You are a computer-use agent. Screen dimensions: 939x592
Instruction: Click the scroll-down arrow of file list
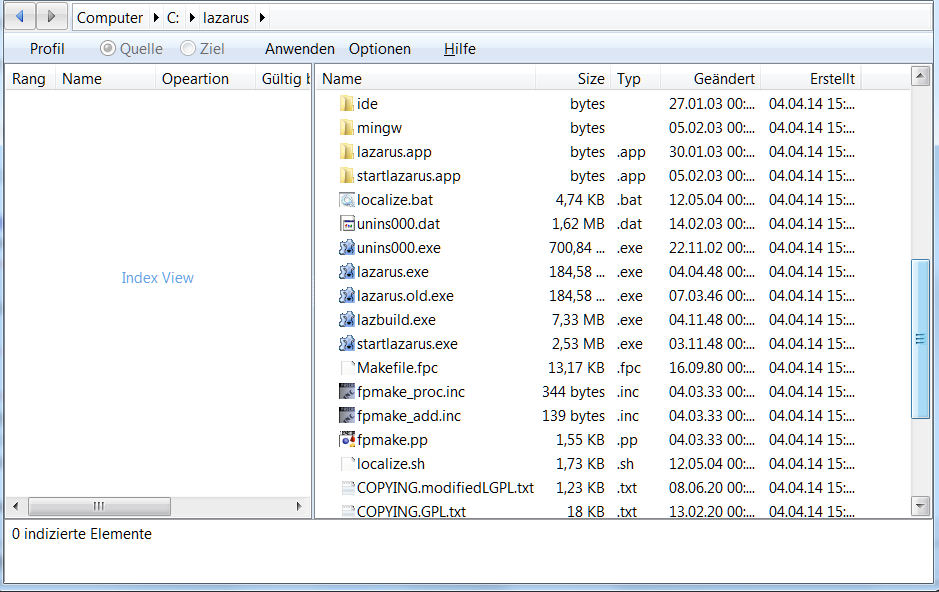click(921, 507)
